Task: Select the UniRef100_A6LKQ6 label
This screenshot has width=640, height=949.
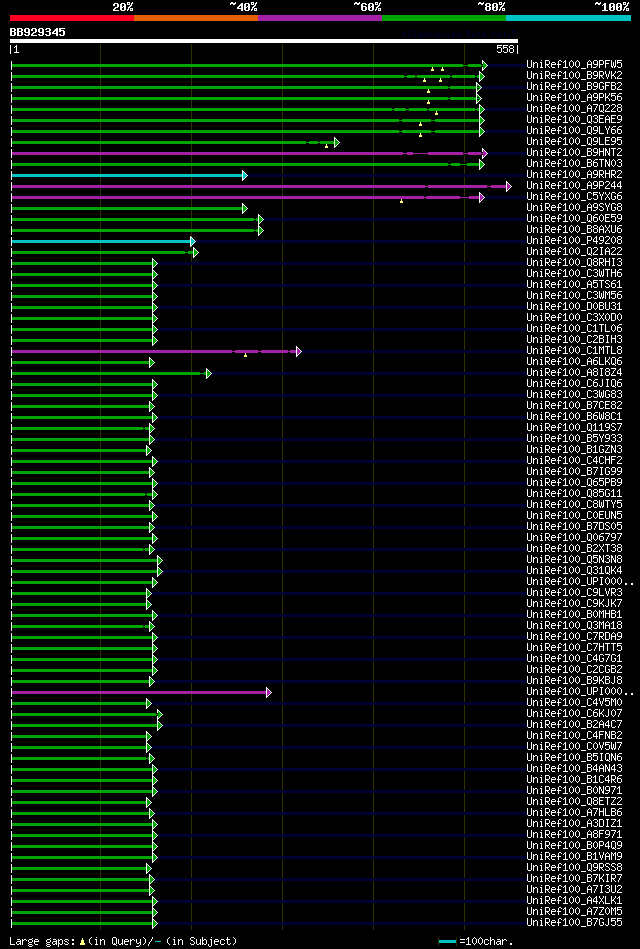Action: coord(575,361)
